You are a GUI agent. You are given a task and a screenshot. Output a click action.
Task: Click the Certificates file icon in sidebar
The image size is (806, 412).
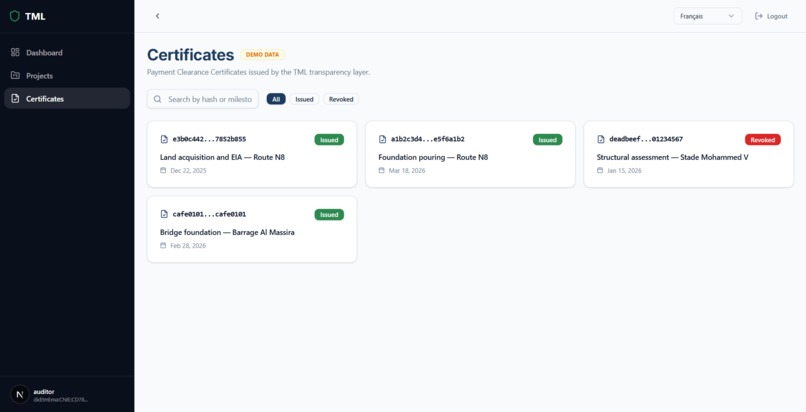point(15,99)
